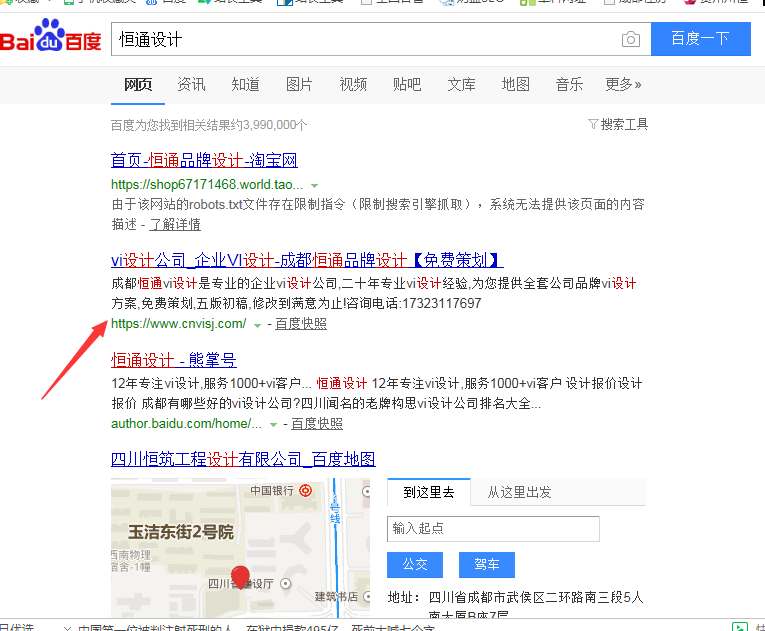Open 搜索工具 filter options
Image resolution: width=765 pixels, height=631 pixels.
pyautogui.click(x=618, y=124)
